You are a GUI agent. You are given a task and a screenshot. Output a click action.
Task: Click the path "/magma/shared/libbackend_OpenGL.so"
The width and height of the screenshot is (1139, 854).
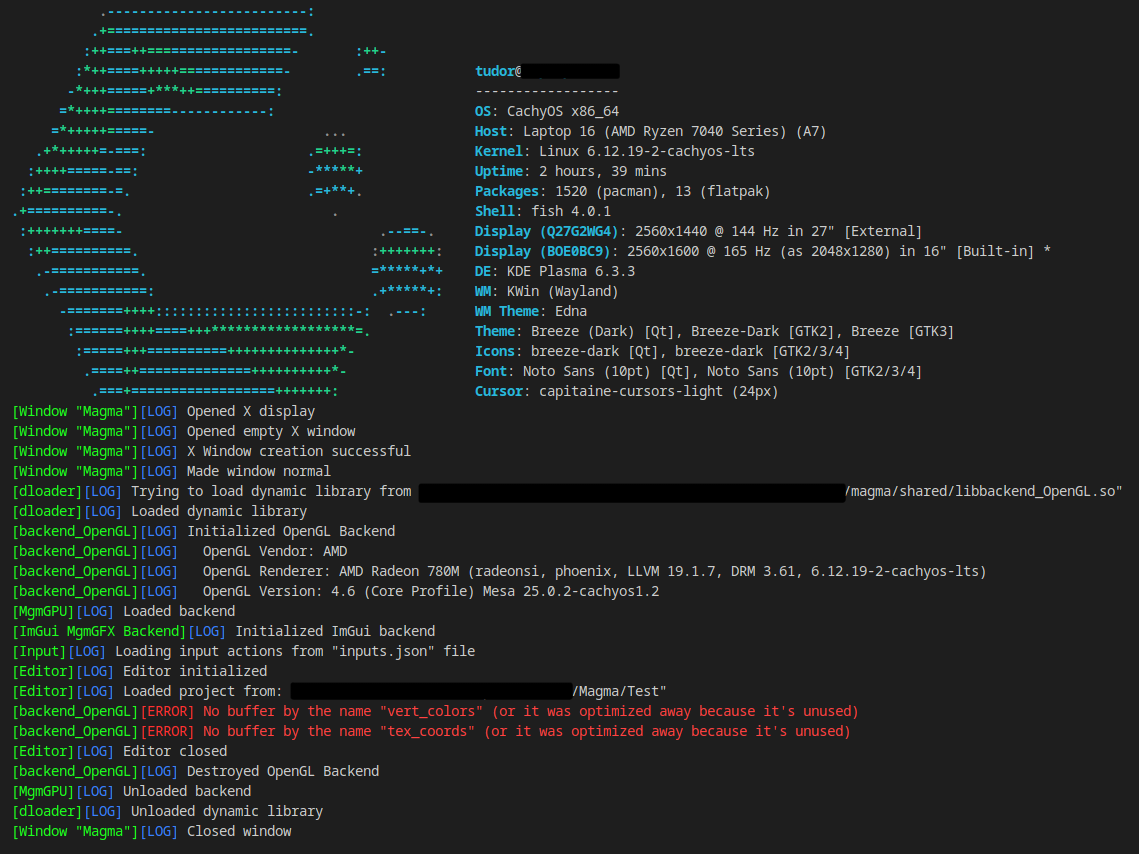pyautogui.click(x=984, y=491)
